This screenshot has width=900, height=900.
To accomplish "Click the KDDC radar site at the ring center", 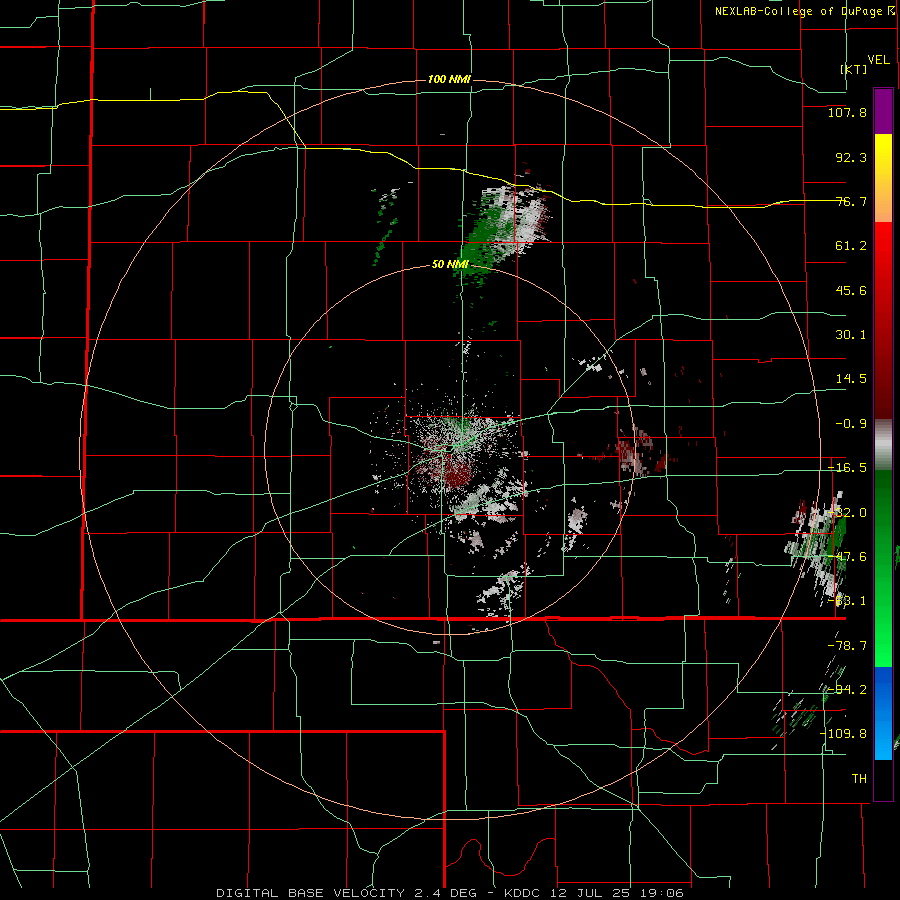I will coord(449,449).
